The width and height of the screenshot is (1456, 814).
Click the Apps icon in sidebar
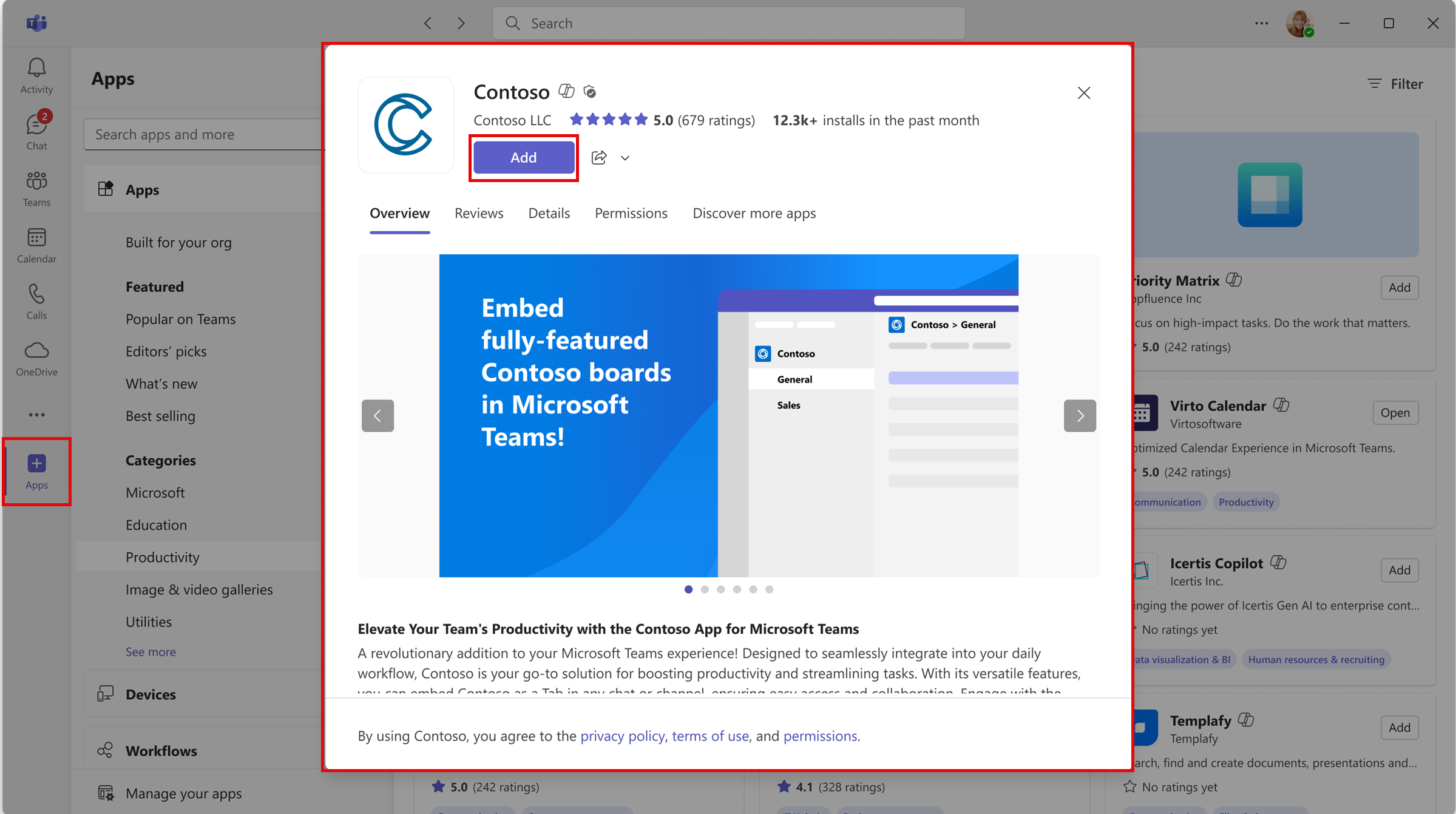[36, 471]
